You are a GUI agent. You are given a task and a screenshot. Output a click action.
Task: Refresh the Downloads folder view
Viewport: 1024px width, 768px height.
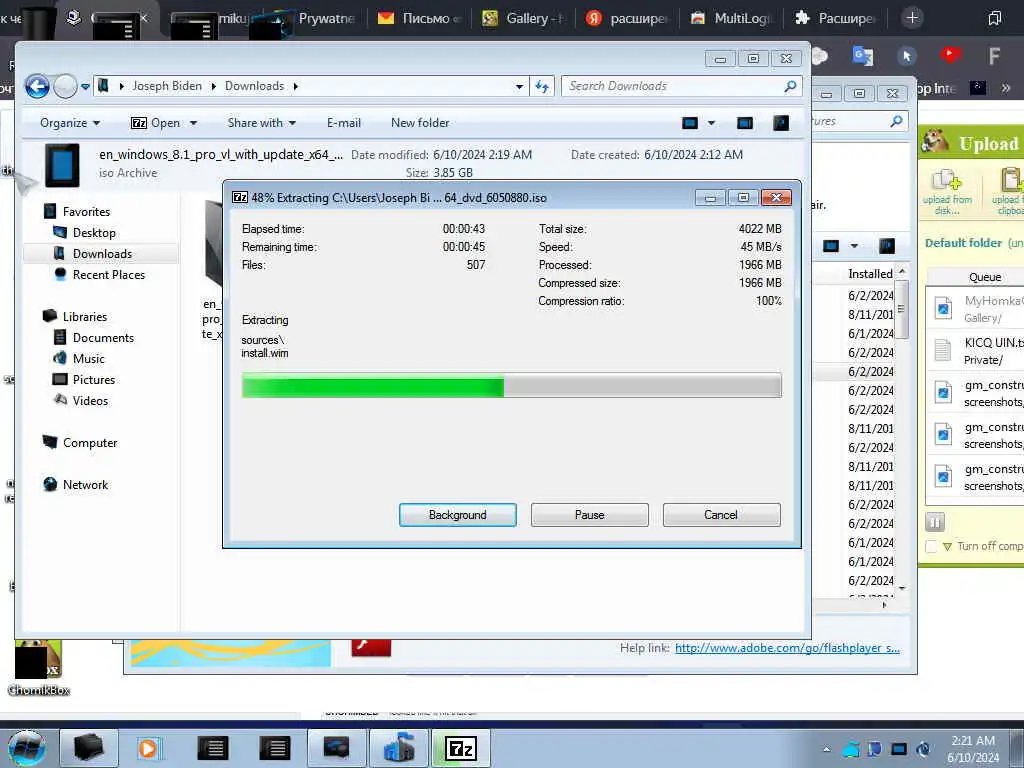pyautogui.click(x=542, y=86)
